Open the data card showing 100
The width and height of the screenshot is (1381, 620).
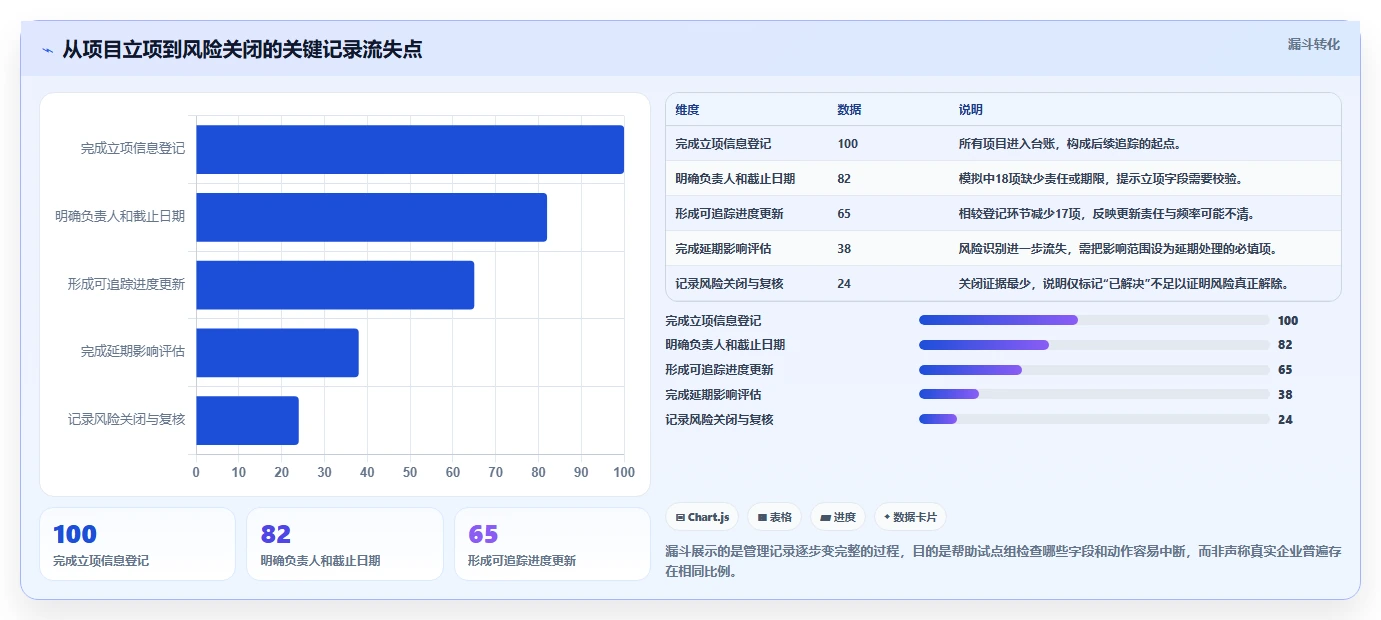[137, 544]
